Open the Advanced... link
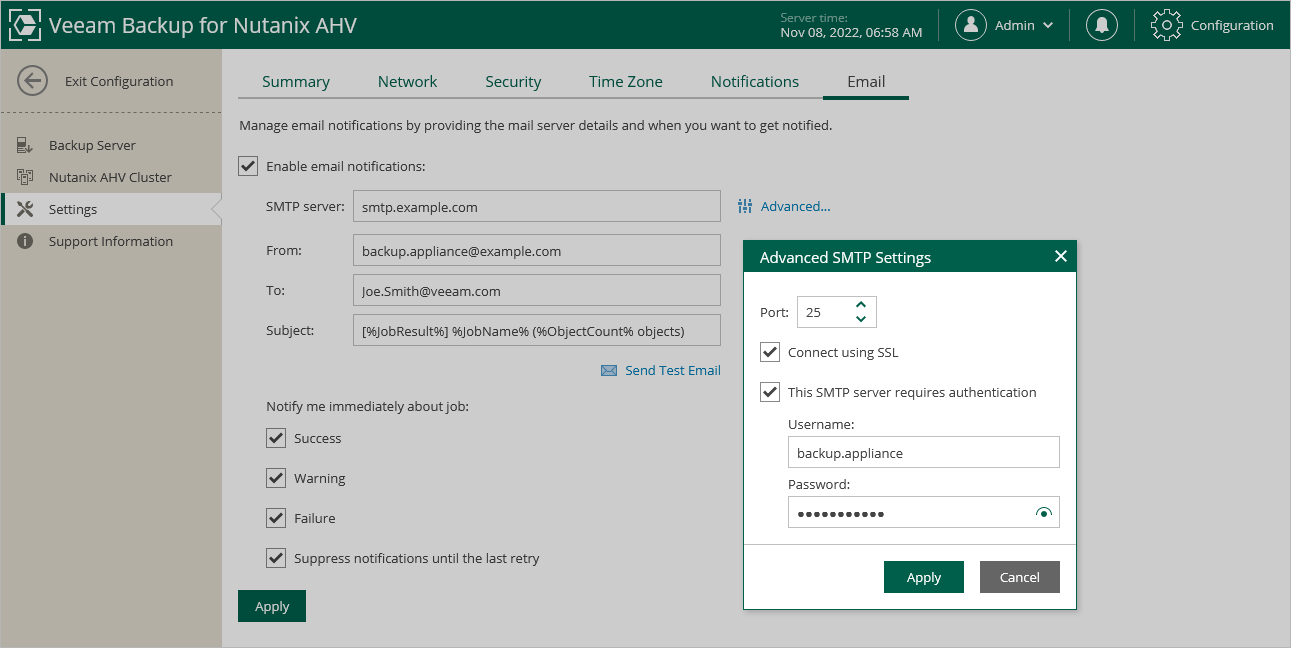Viewport: 1291px width, 648px height. 795,206
